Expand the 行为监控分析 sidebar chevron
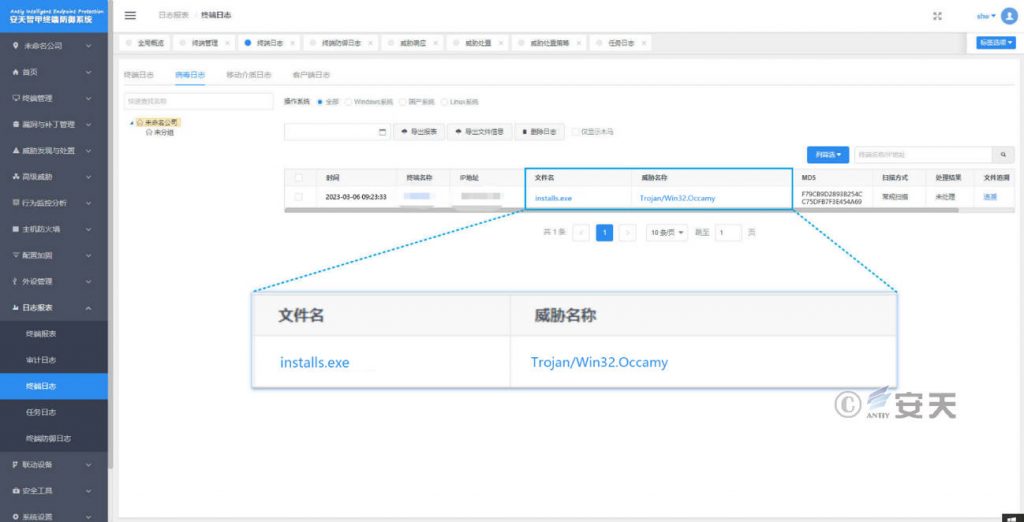This screenshot has height=522, width=1024. [x=88, y=203]
